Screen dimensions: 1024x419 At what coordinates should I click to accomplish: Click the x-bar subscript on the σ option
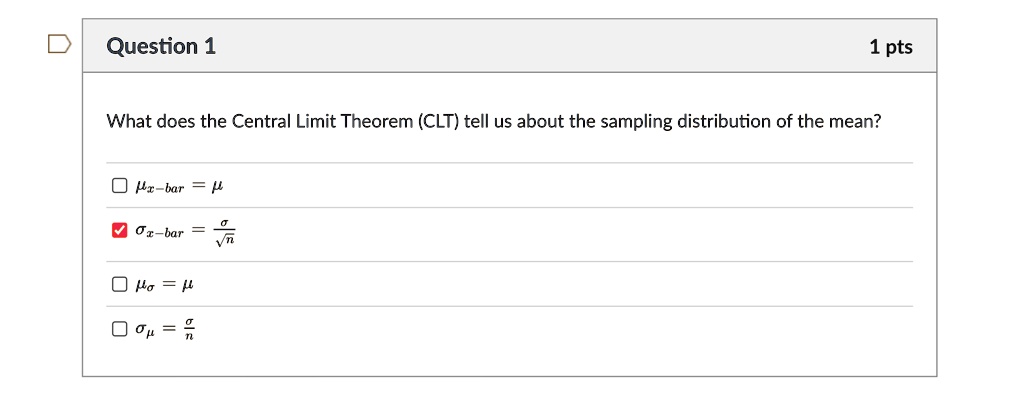coord(165,234)
